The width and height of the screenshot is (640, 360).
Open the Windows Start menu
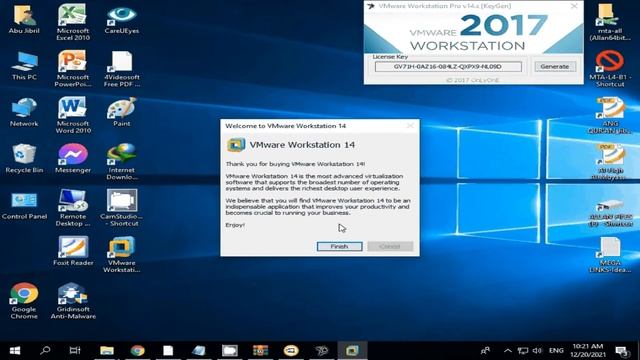click(15, 351)
